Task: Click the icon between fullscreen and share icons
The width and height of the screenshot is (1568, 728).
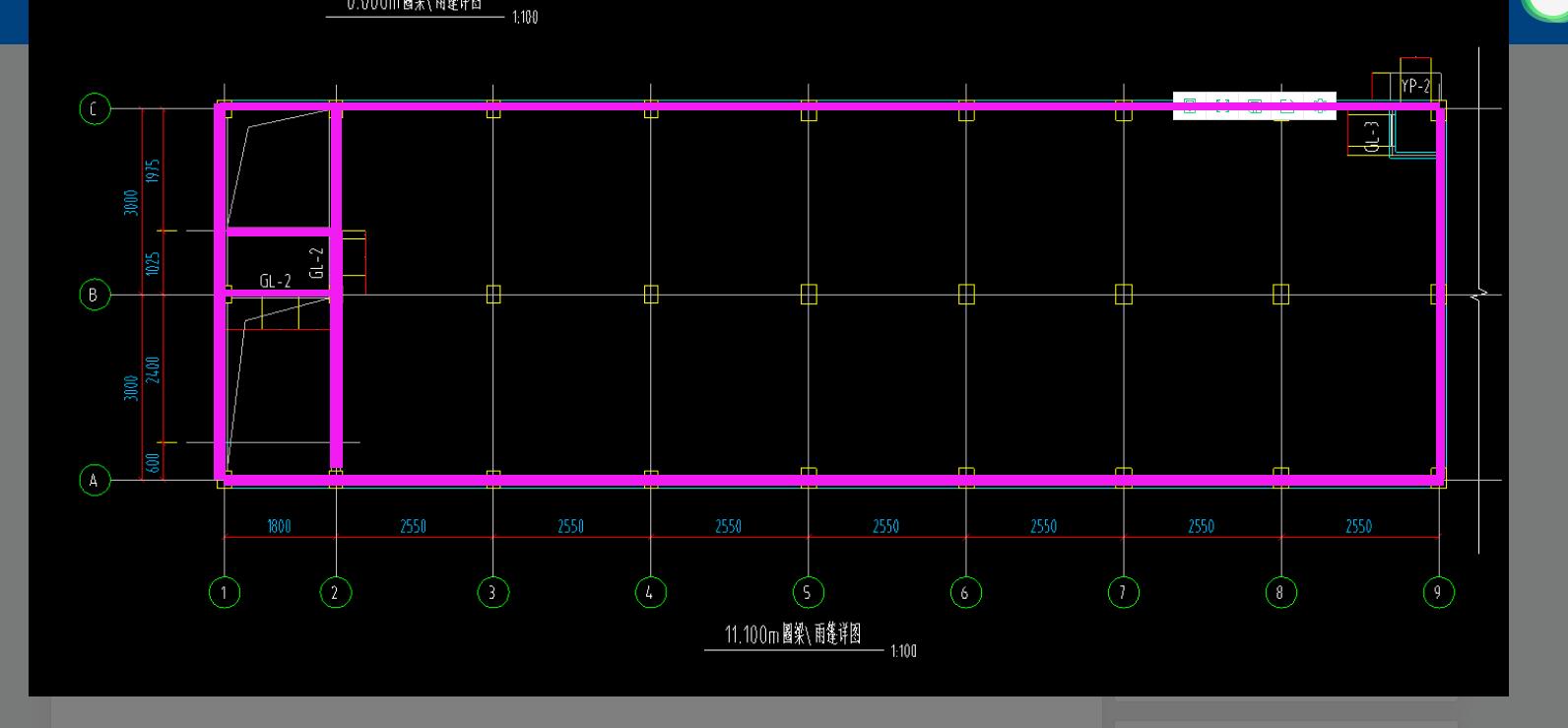Action: coord(1255,106)
